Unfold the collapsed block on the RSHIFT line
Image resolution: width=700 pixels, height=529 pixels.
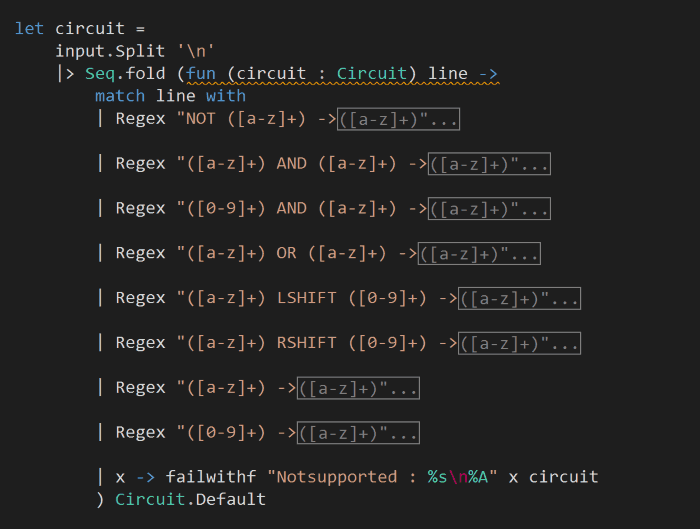pyautogui.click(x=519, y=343)
